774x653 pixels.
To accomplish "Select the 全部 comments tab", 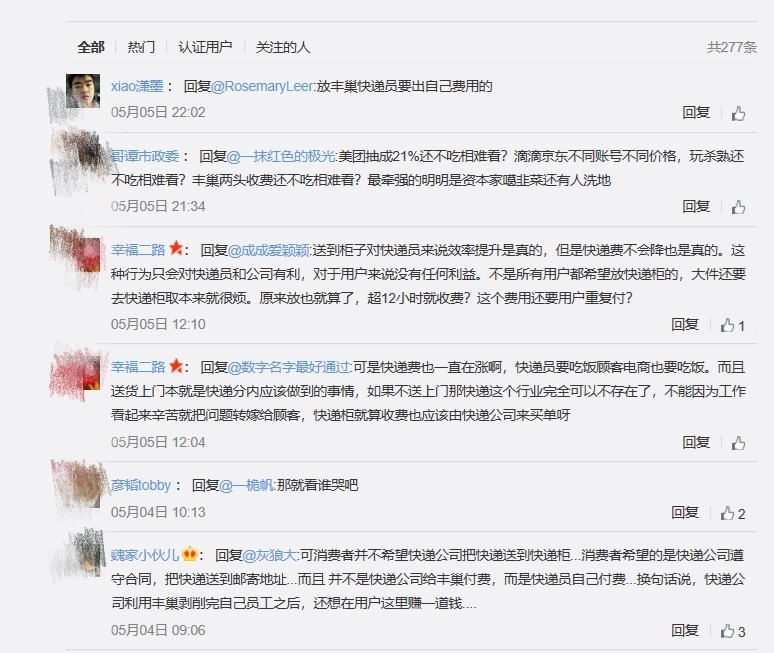I will [91, 47].
